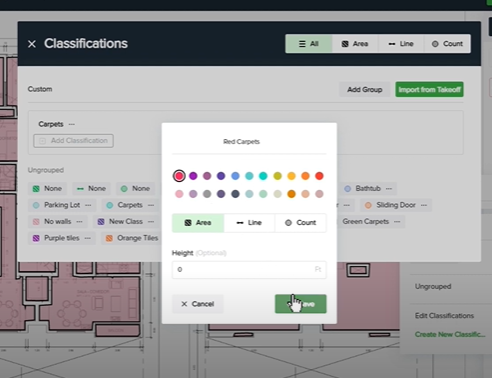Select the All filter tab
492x378 pixels.
(309, 44)
